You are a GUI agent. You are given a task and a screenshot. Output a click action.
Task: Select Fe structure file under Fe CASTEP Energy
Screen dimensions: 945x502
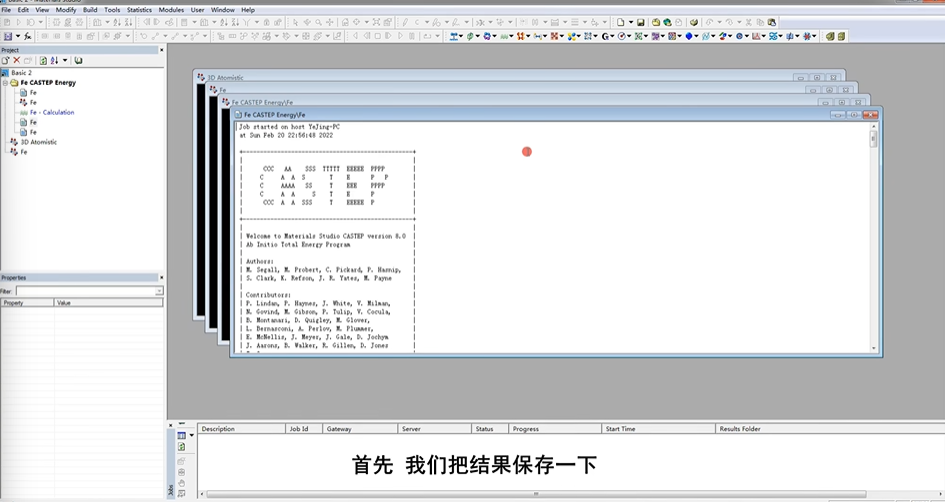[x=33, y=102]
